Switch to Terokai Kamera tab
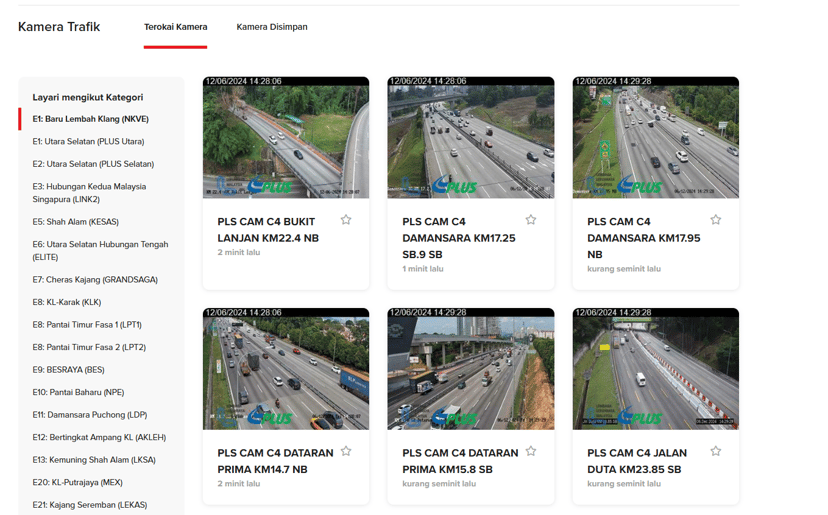Viewport: 828px width, 515px height. 175,27
